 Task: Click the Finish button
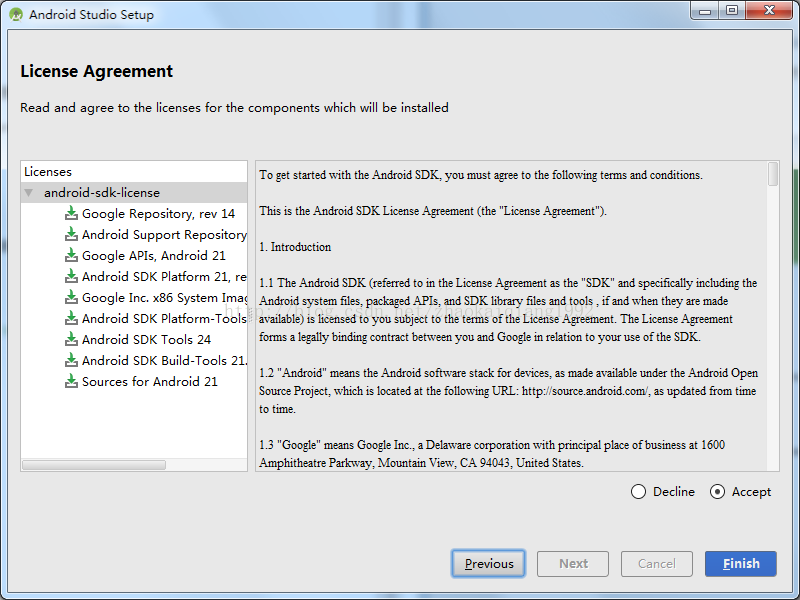(741, 564)
